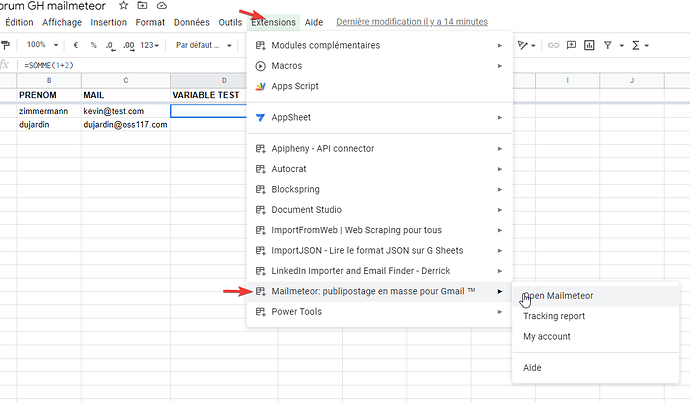
Task: Star the spreadsheet document
Action: coord(124,6)
